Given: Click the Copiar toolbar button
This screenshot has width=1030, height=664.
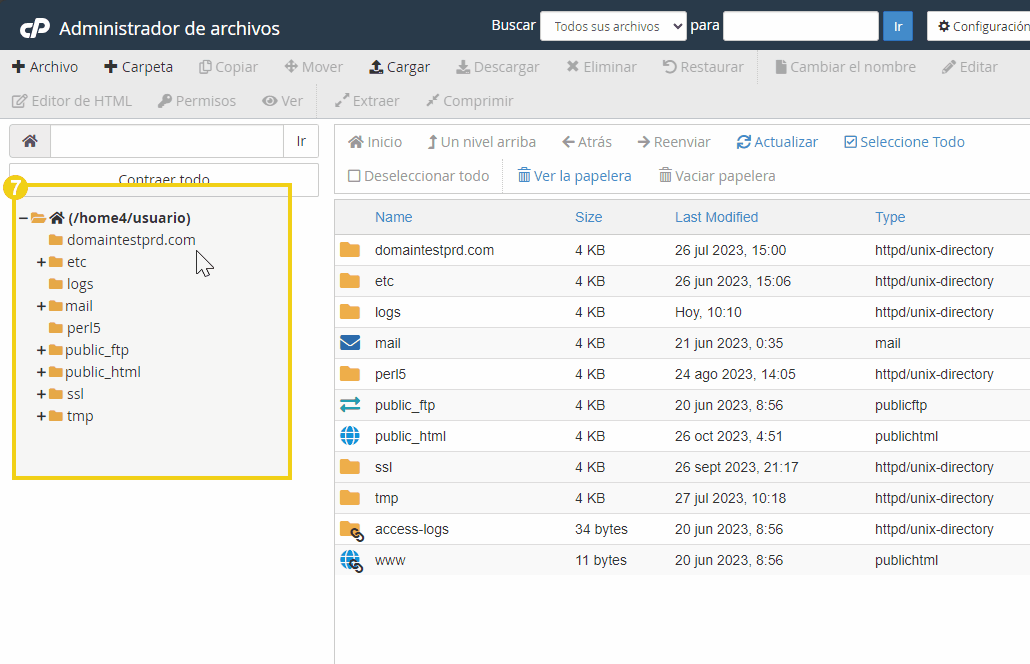Looking at the screenshot, I should click(228, 67).
